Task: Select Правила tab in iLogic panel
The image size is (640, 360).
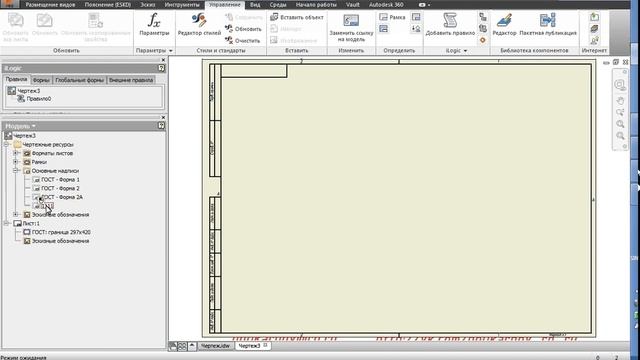Action: point(16,79)
